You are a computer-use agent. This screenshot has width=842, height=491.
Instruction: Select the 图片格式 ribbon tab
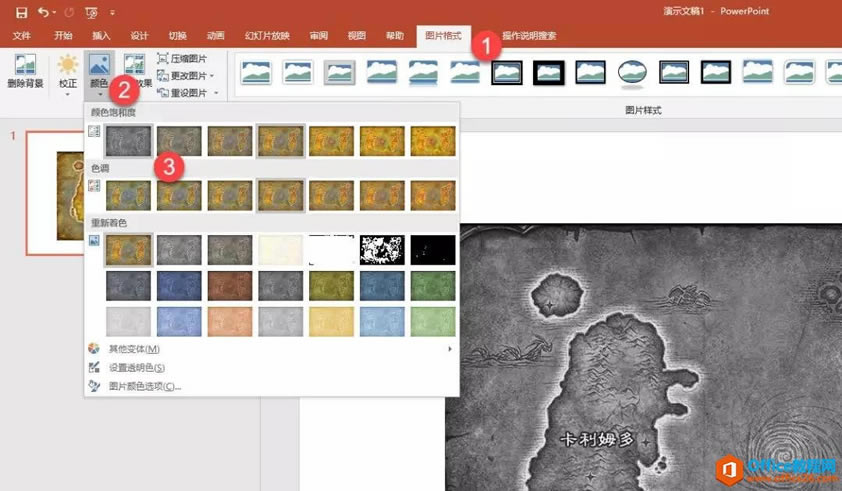(443, 35)
